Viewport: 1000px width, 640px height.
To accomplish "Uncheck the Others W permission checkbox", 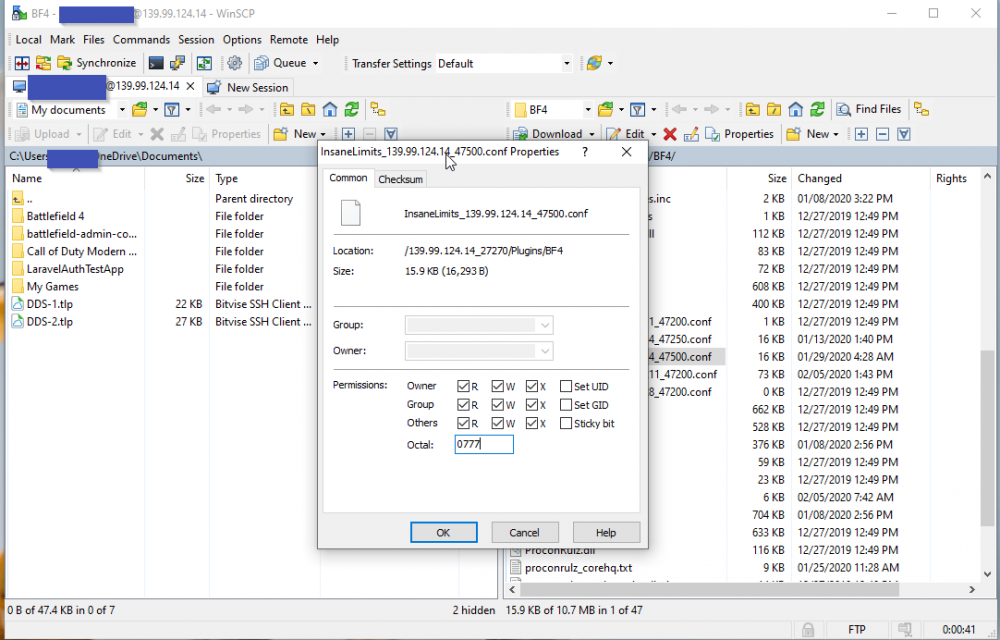I will [x=500, y=423].
